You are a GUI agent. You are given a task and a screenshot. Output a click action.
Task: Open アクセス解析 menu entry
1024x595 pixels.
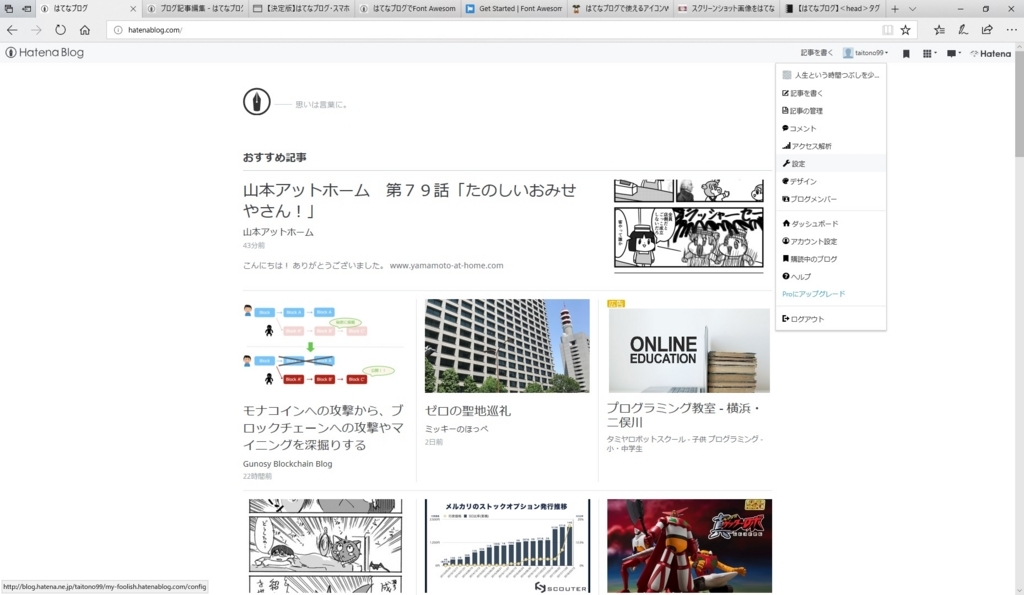point(831,146)
